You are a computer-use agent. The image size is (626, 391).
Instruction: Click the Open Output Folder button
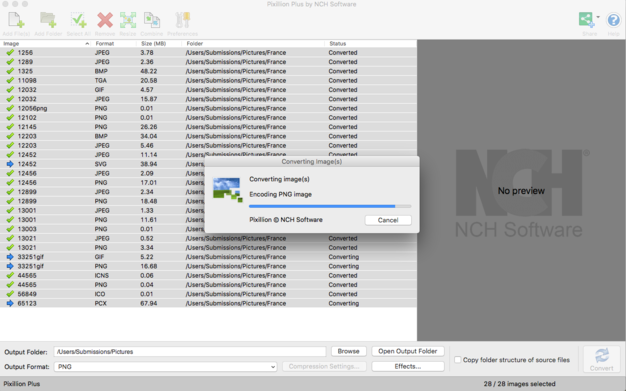click(408, 351)
